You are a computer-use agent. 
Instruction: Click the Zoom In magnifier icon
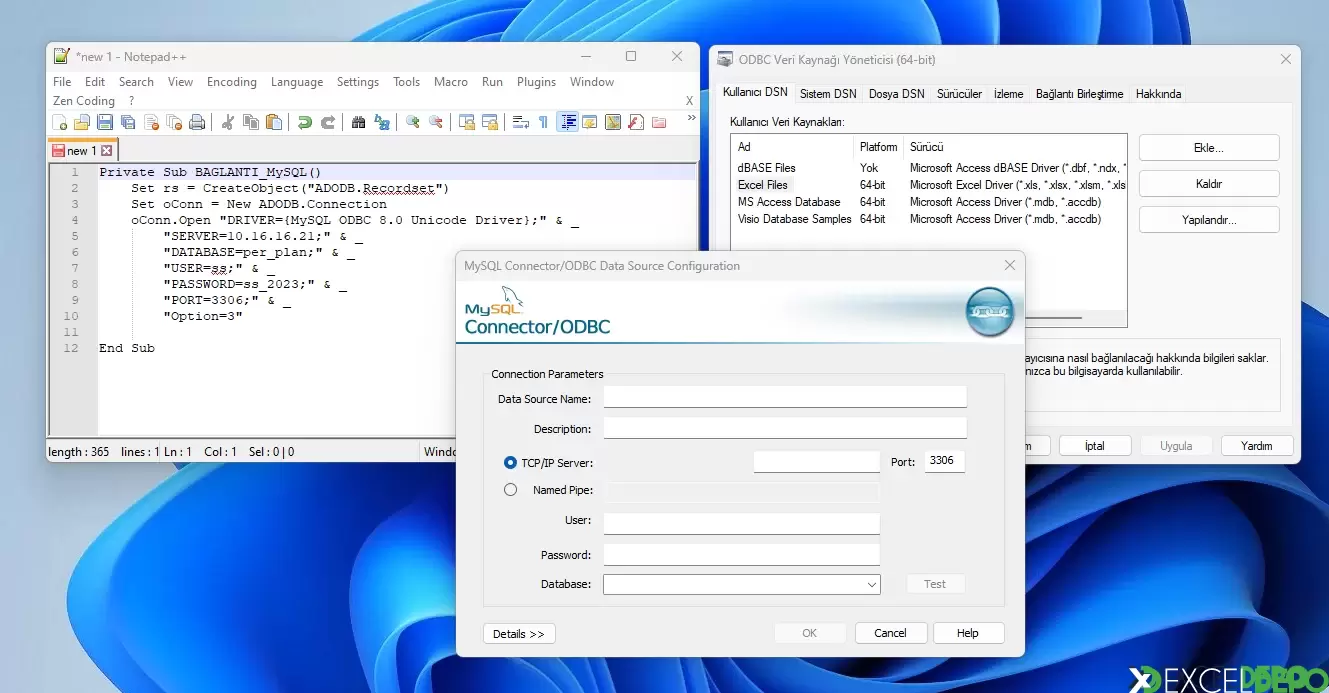[x=413, y=123]
